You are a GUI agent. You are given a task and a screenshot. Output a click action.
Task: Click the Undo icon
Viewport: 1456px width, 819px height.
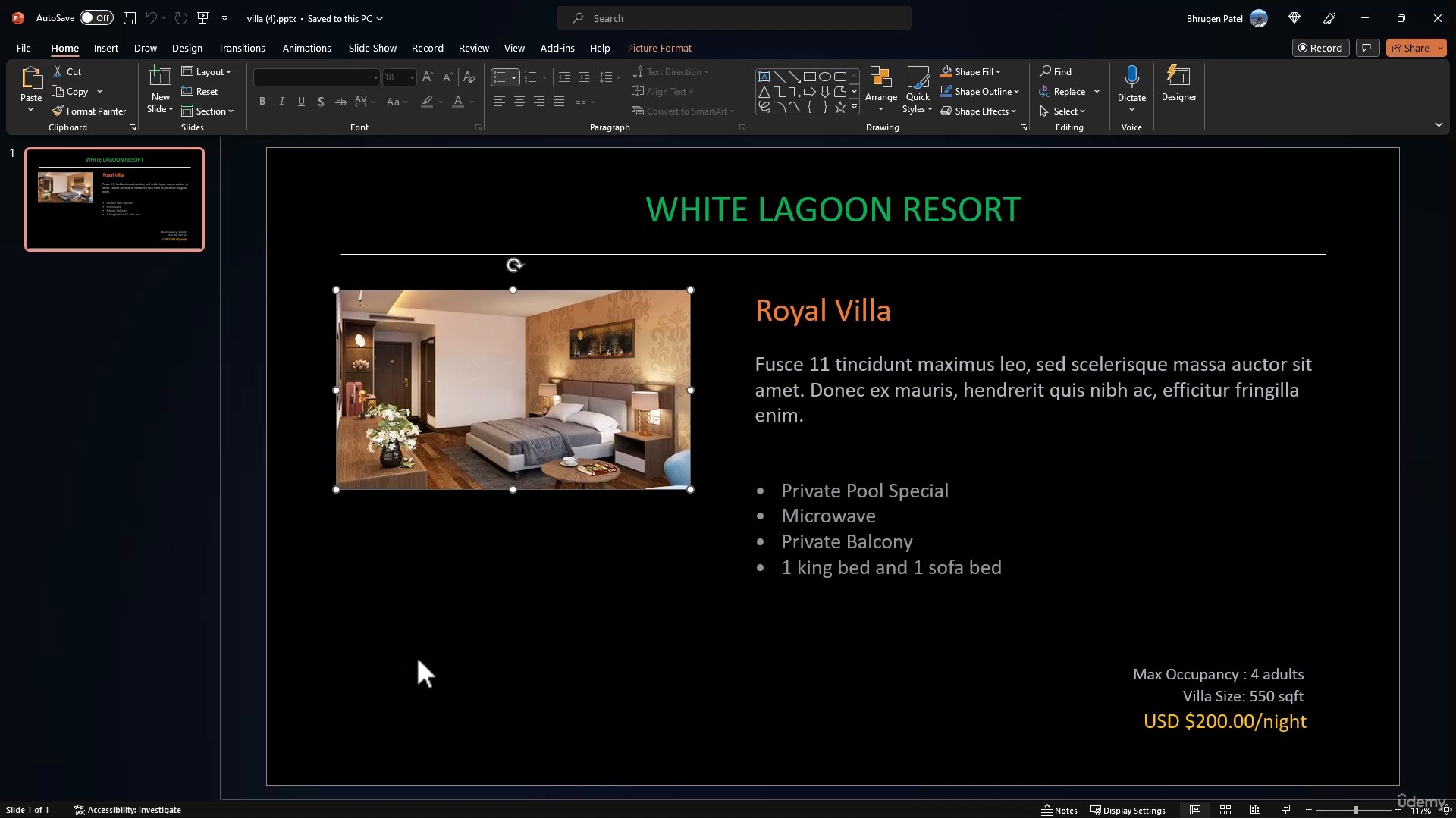(x=152, y=18)
